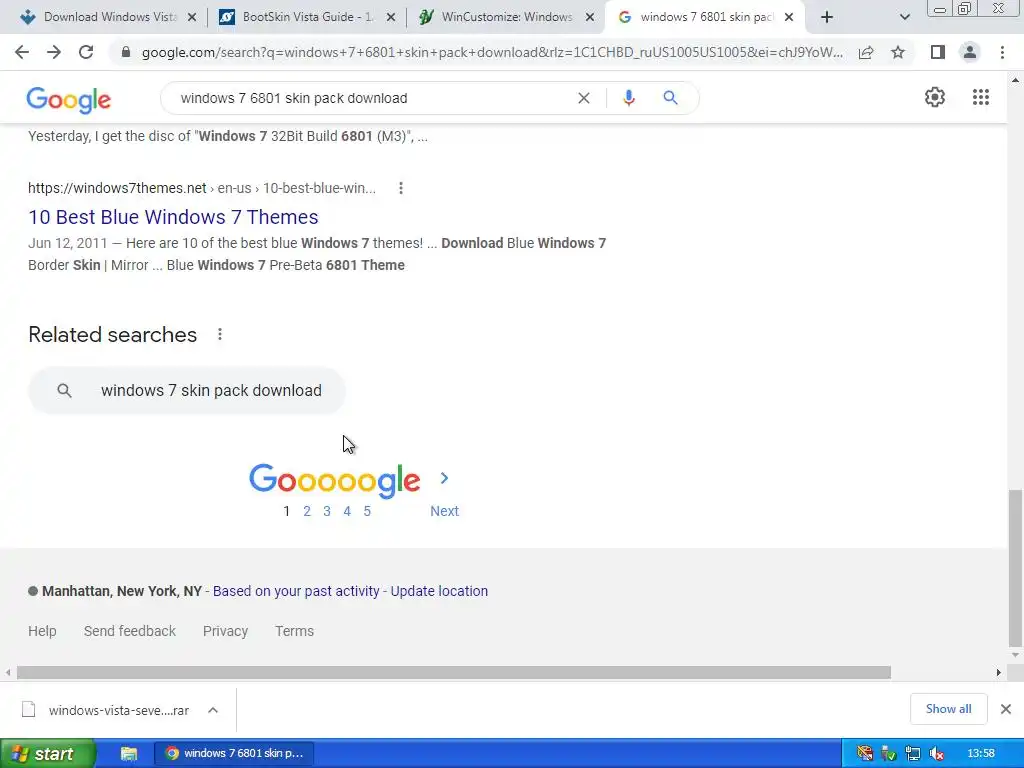1024x768 pixels.
Task: Click the Google logo
Action: pos(69,100)
